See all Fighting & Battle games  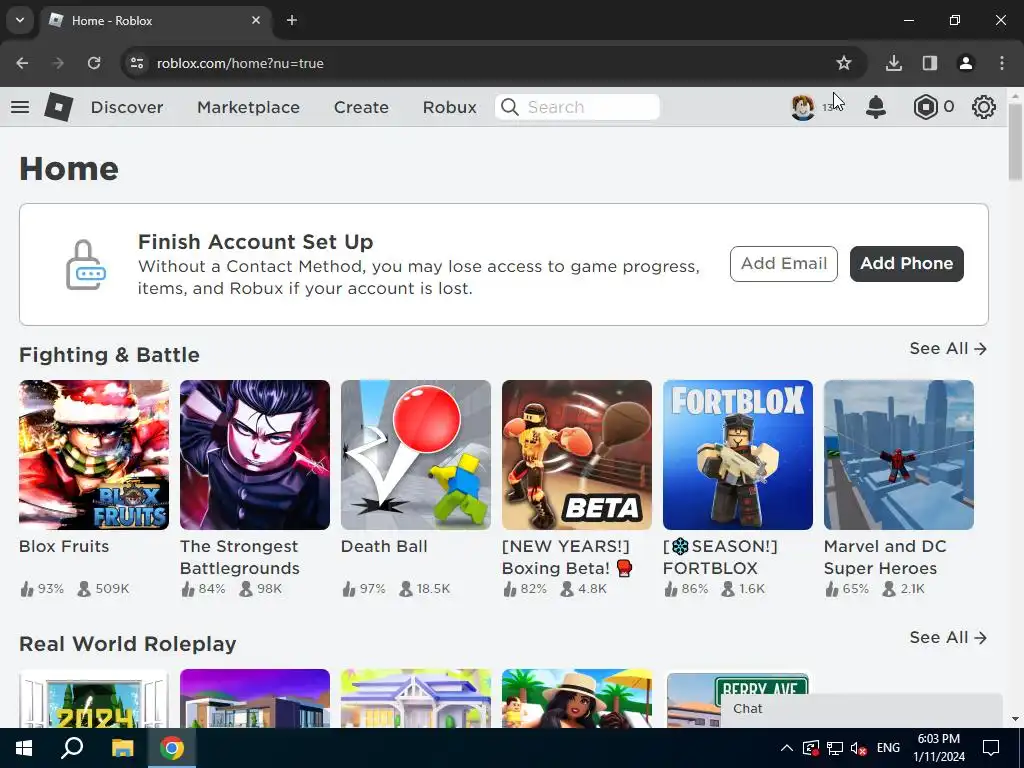point(948,349)
